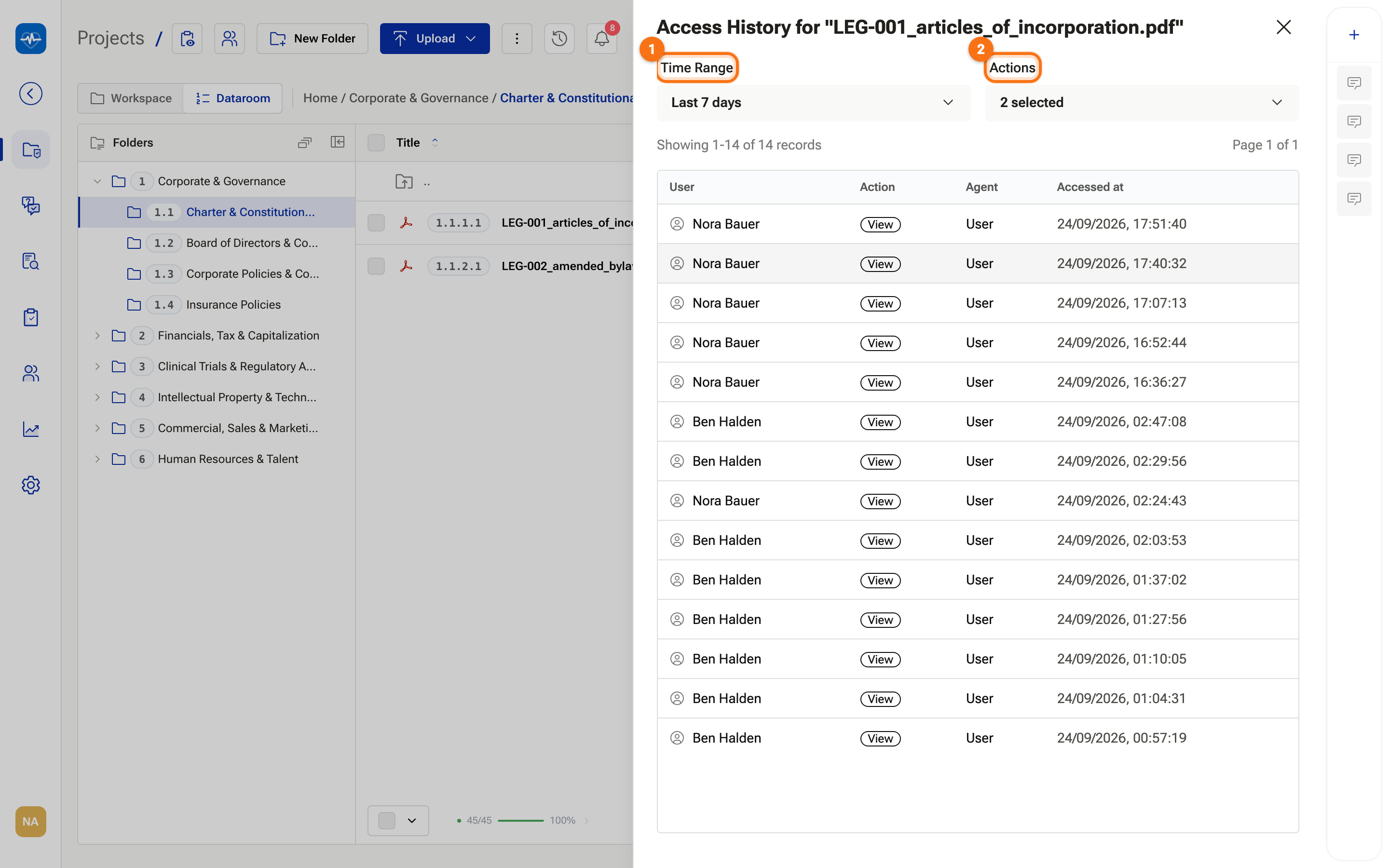This screenshot has height=868, width=1389.
Task: Select Charter & Constitution folder in tree
Action: click(217, 212)
